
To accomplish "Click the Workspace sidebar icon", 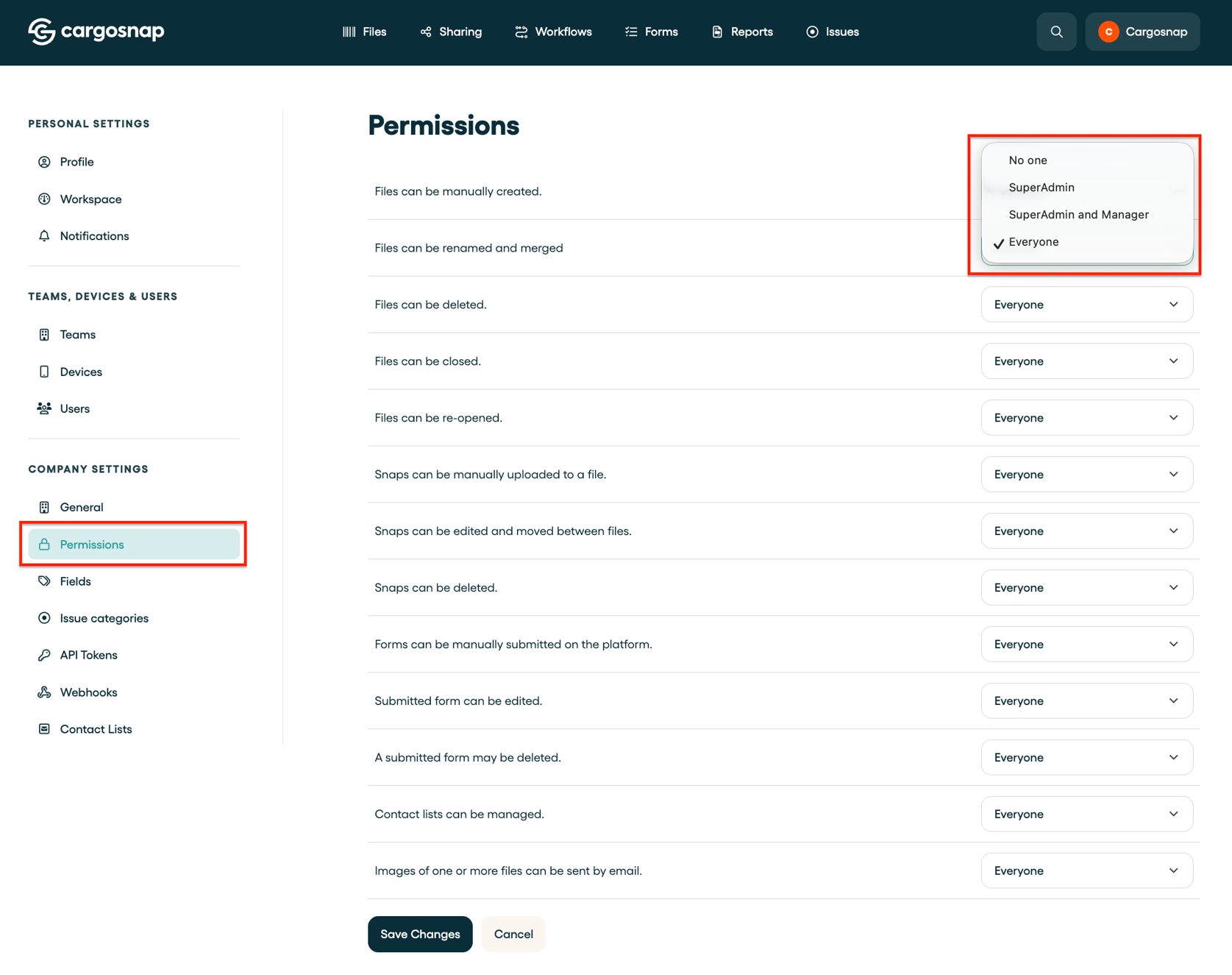I will point(44,199).
